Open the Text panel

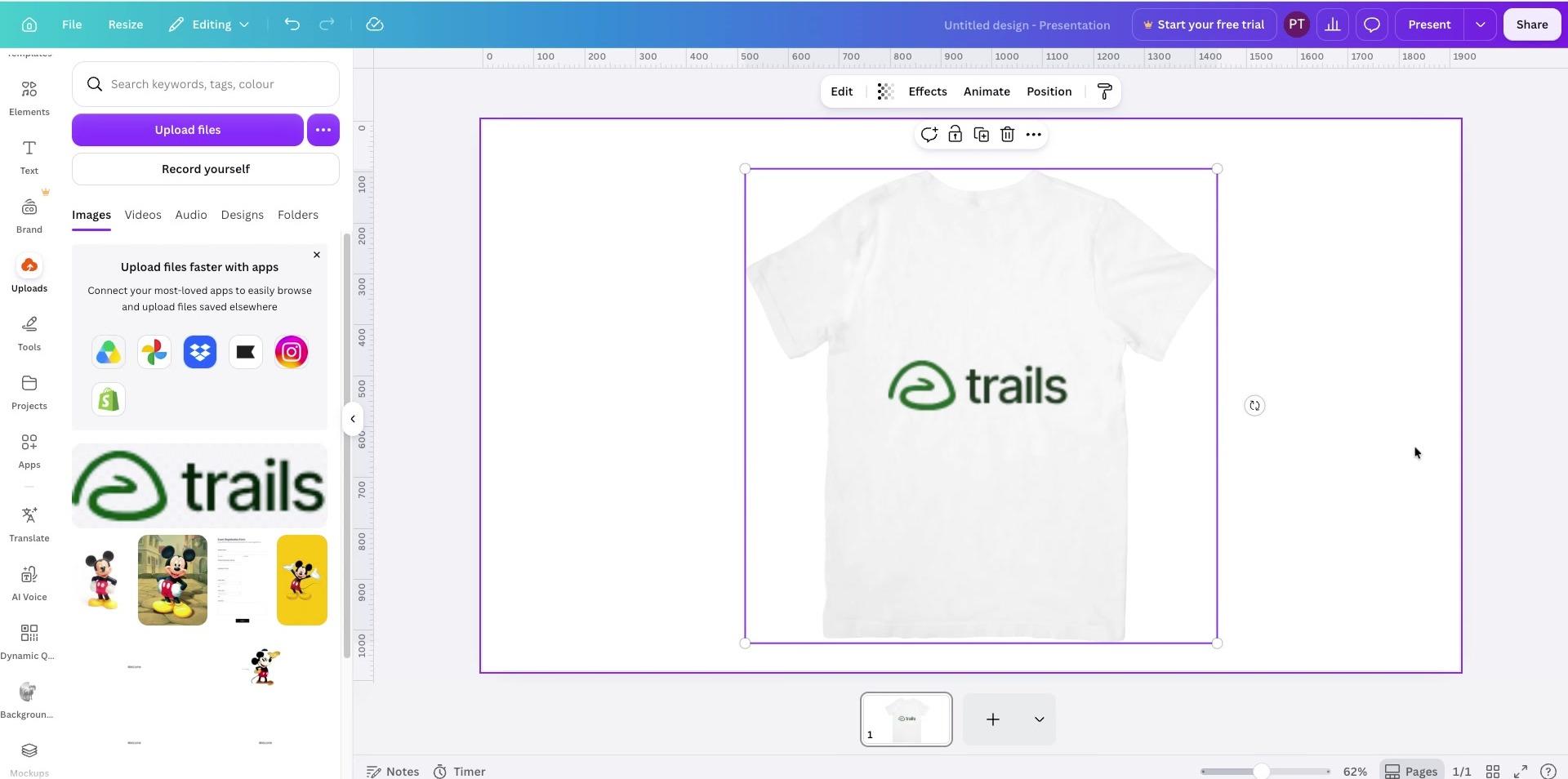29,157
